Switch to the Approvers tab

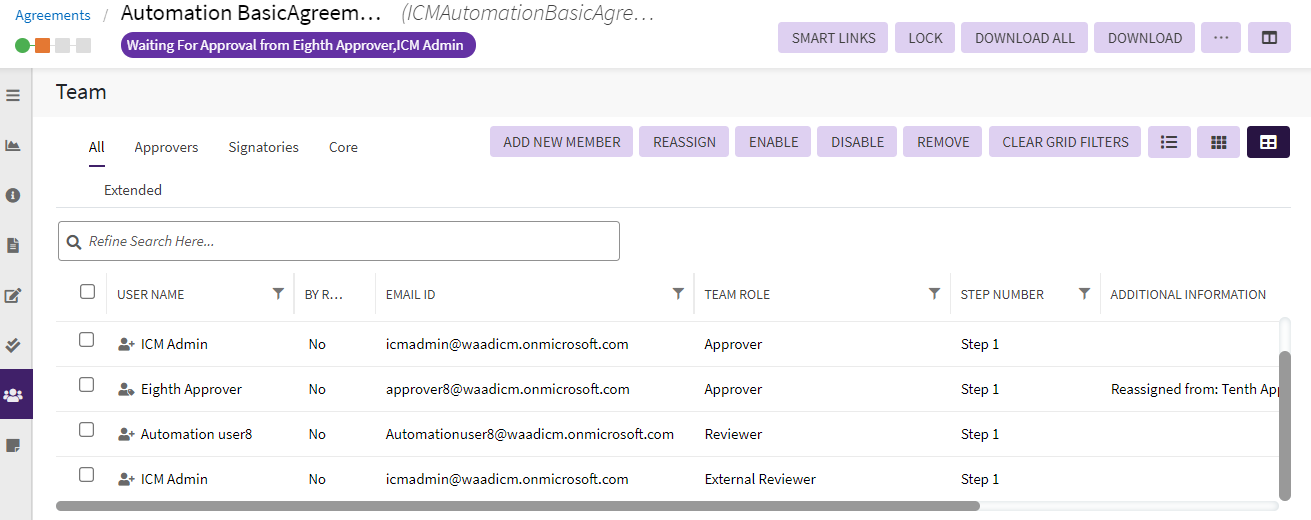click(x=166, y=147)
